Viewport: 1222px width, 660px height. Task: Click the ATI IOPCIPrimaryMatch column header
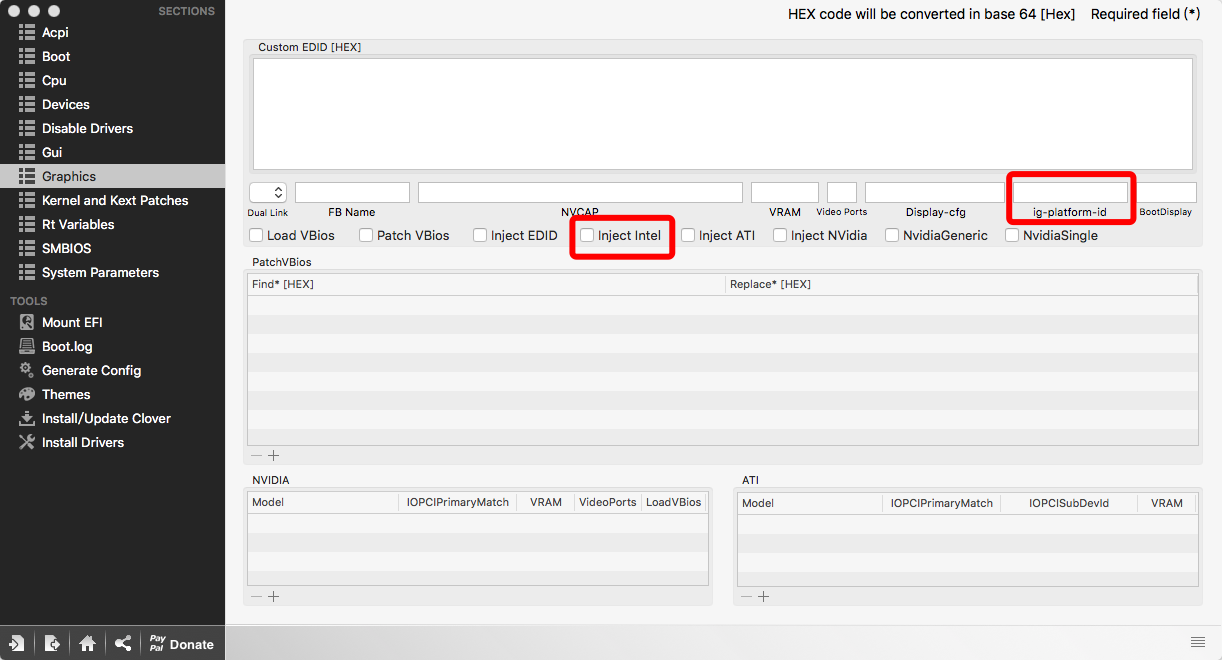coord(942,502)
